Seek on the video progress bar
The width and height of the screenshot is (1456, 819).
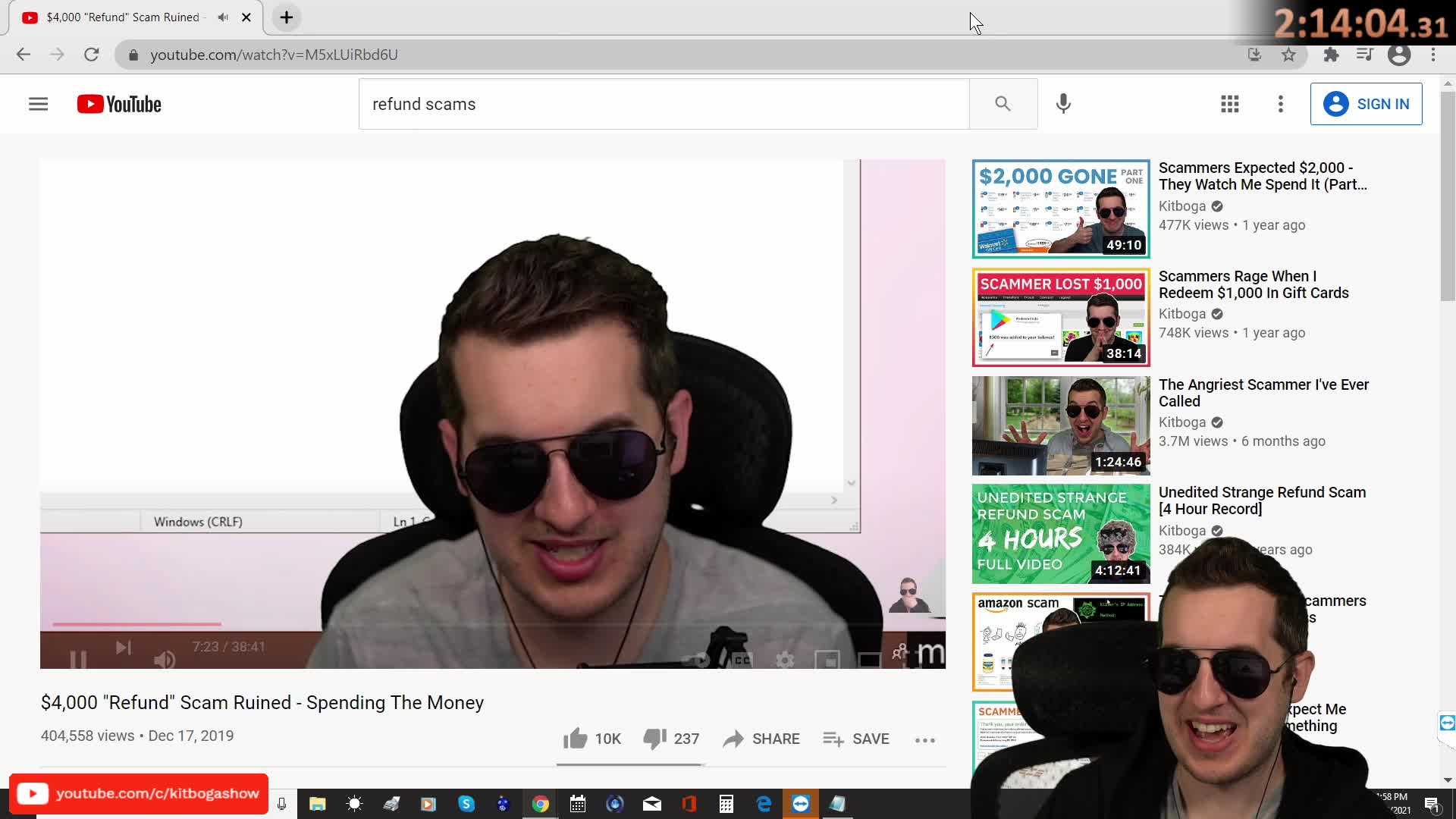click(x=493, y=624)
